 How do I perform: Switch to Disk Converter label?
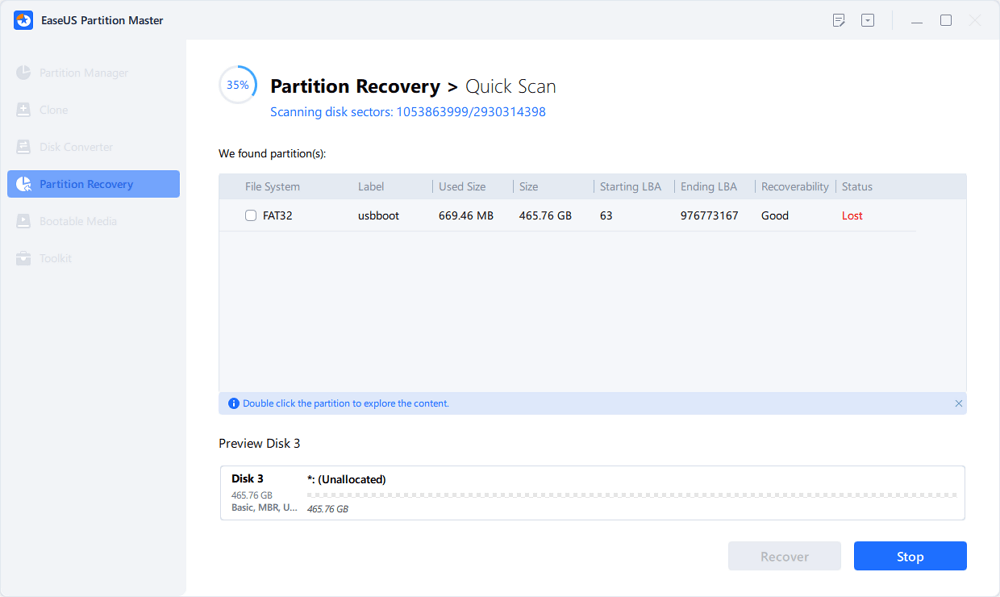(x=76, y=147)
